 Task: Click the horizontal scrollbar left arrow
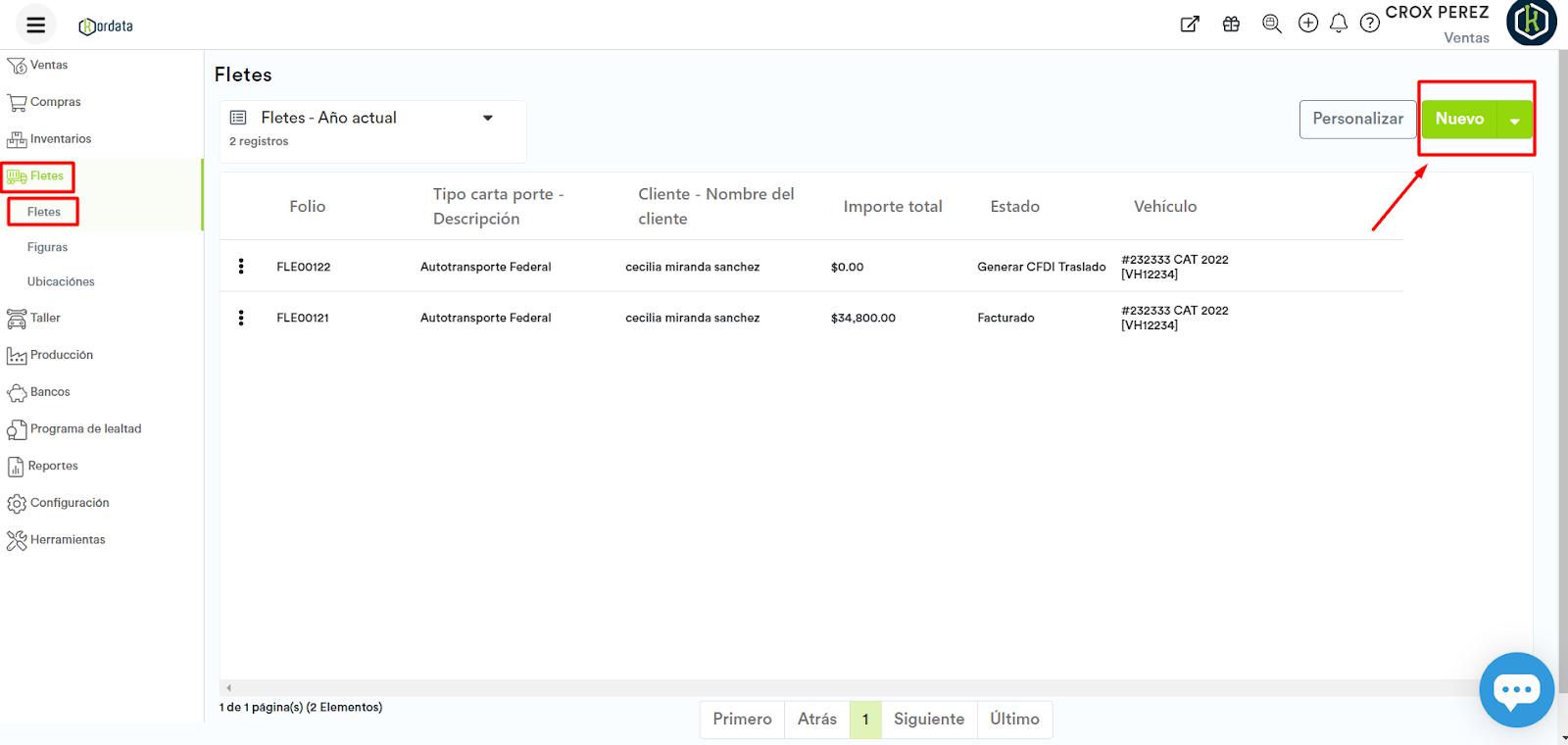[229, 688]
